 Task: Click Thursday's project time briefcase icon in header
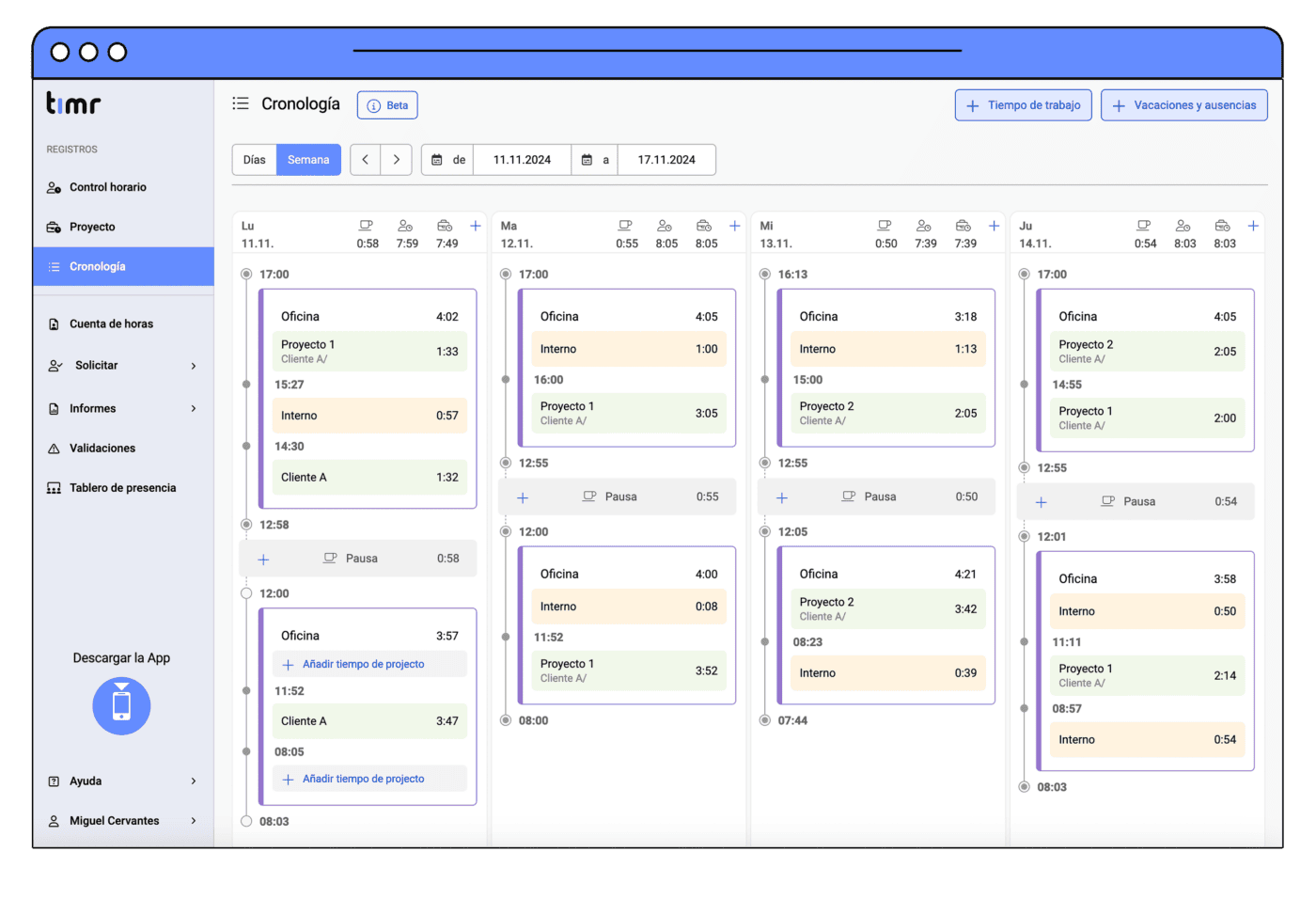pyautogui.click(x=1223, y=226)
